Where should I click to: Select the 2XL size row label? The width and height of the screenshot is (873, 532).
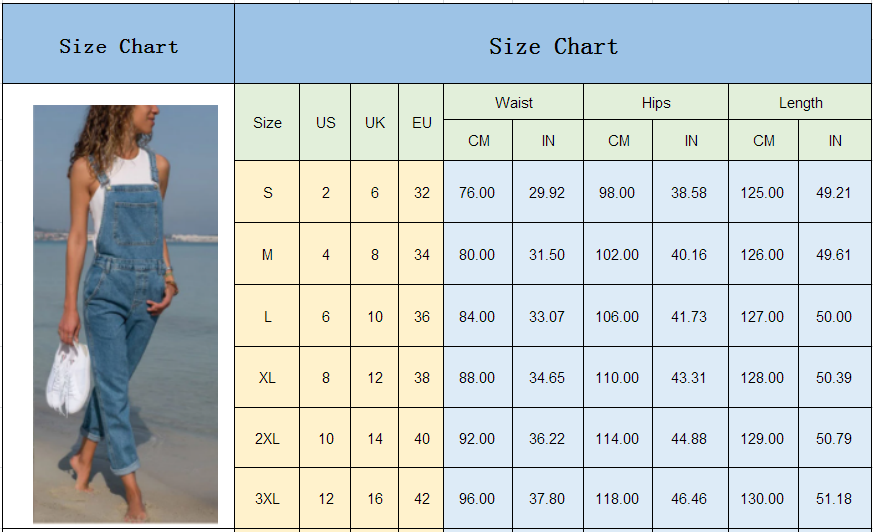point(267,439)
